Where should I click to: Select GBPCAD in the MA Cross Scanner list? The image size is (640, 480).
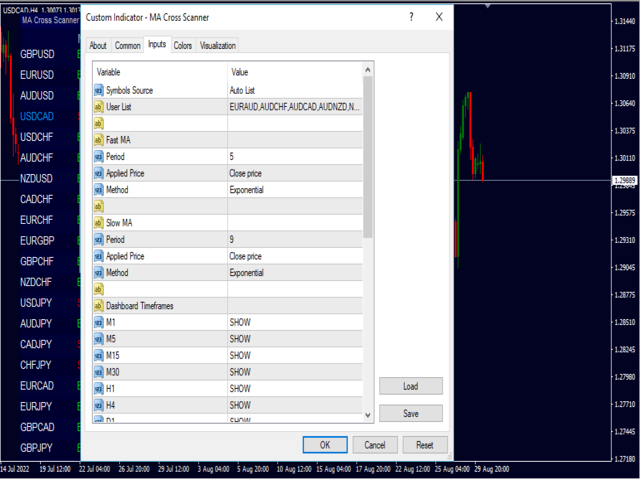[37, 427]
